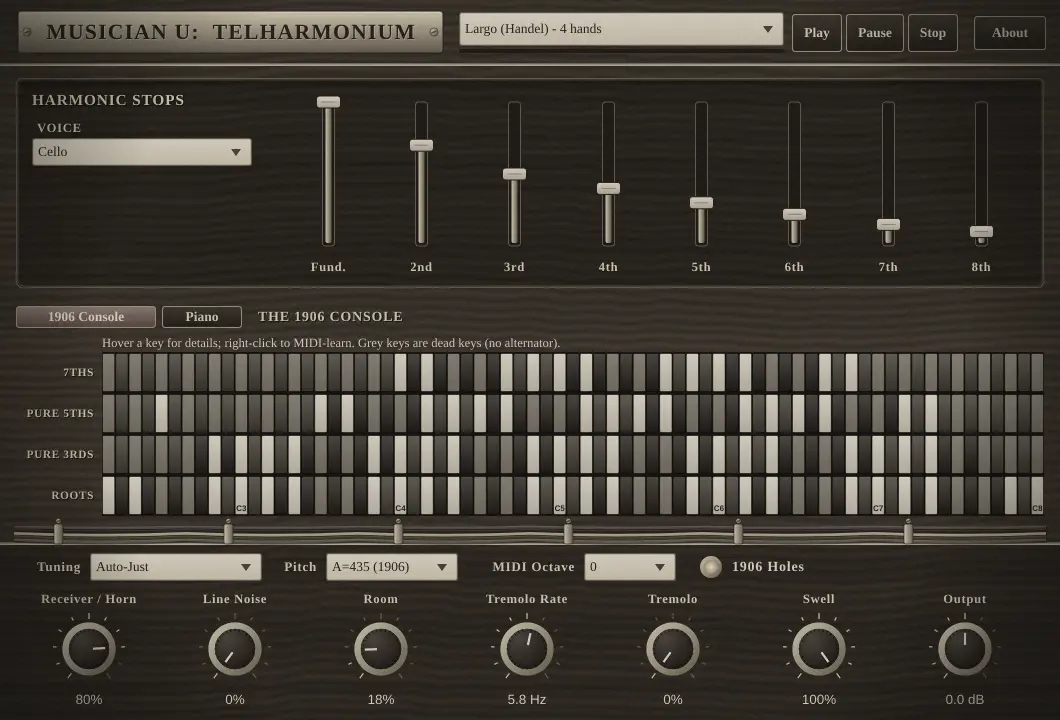This screenshot has width=1060, height=720.
Task: Click the C8 key in the Roots row
Action: [1037, 496]
